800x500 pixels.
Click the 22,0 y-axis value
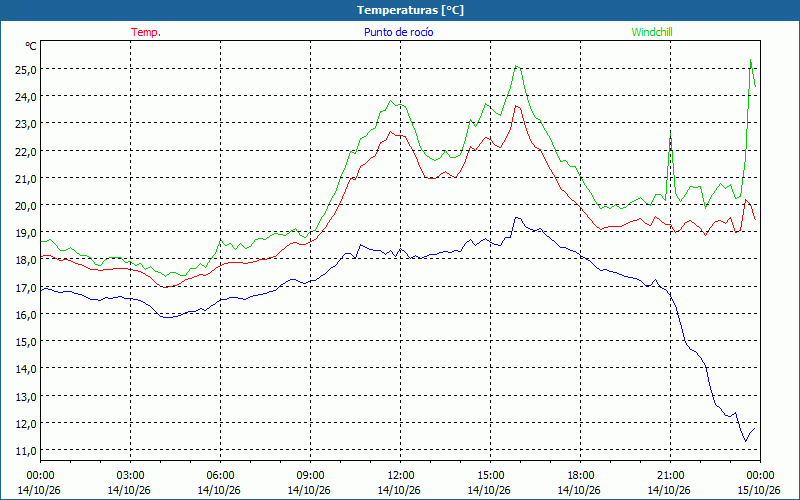pos(26,152)
